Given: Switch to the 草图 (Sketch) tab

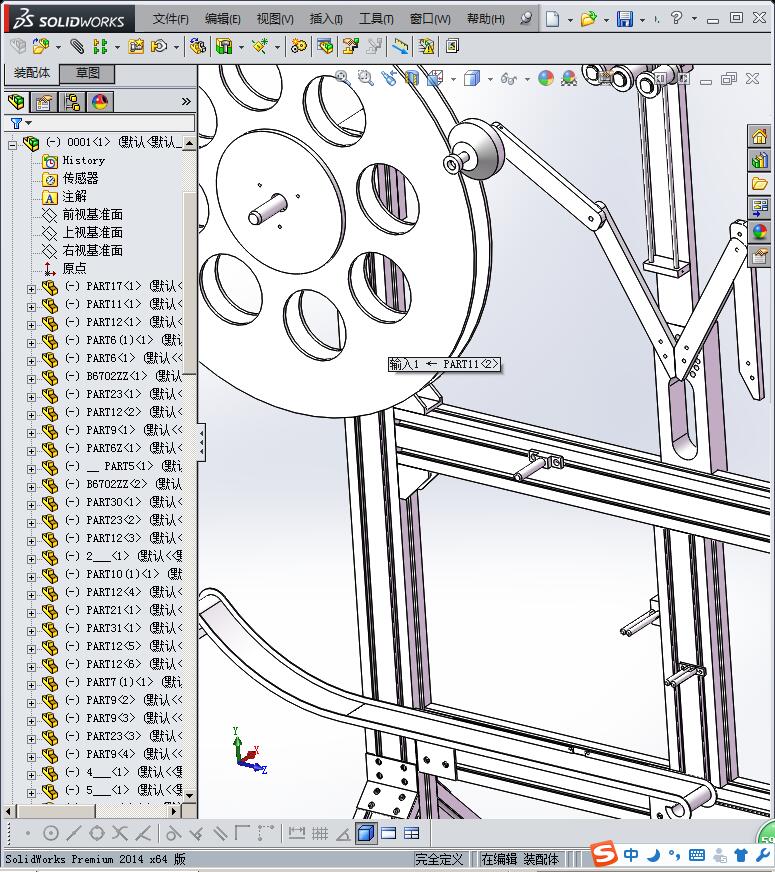Looking at the screenshot, I should pyautogui.click(x=87, y=73).
